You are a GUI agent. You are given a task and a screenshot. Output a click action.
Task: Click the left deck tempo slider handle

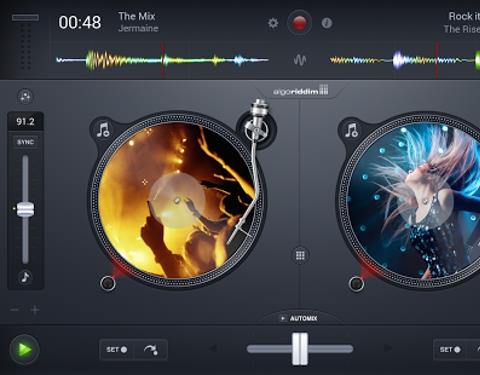point(25,209)
